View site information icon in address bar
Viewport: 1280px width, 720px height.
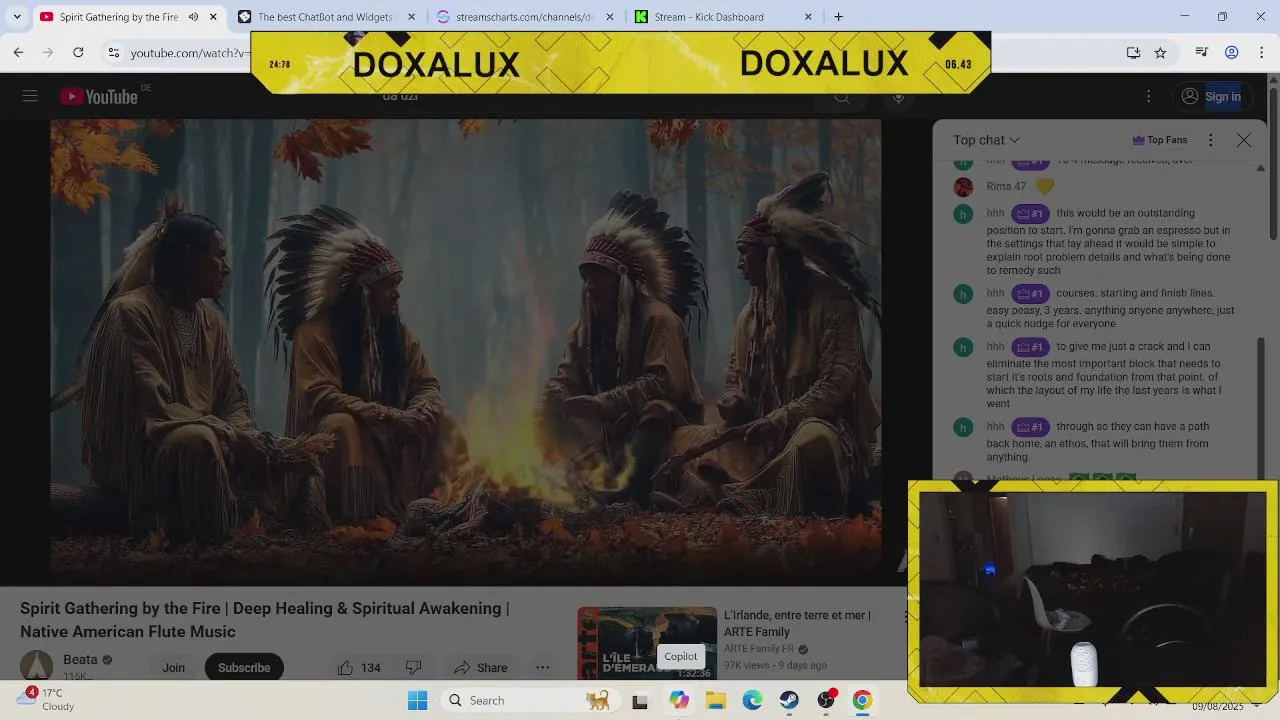(x=114, y=53)
